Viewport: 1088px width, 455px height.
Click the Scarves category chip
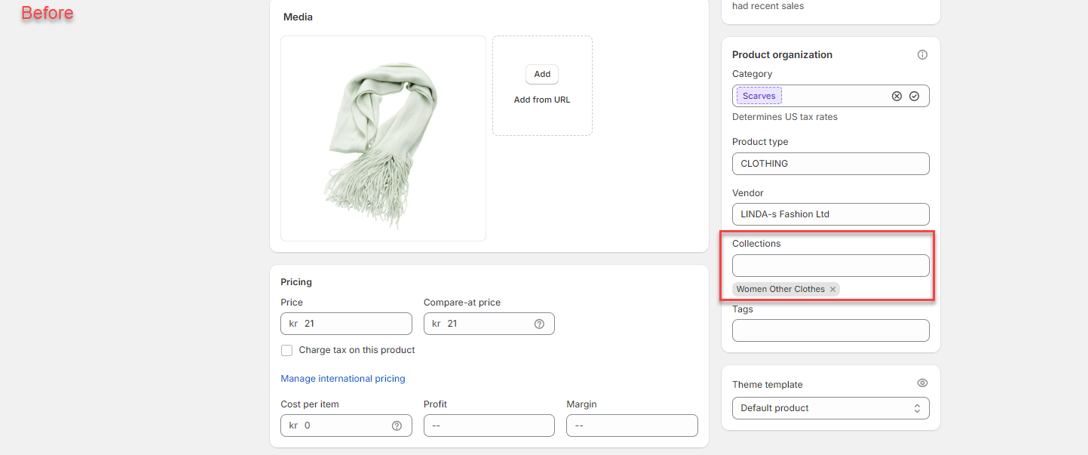pos(759,96)
